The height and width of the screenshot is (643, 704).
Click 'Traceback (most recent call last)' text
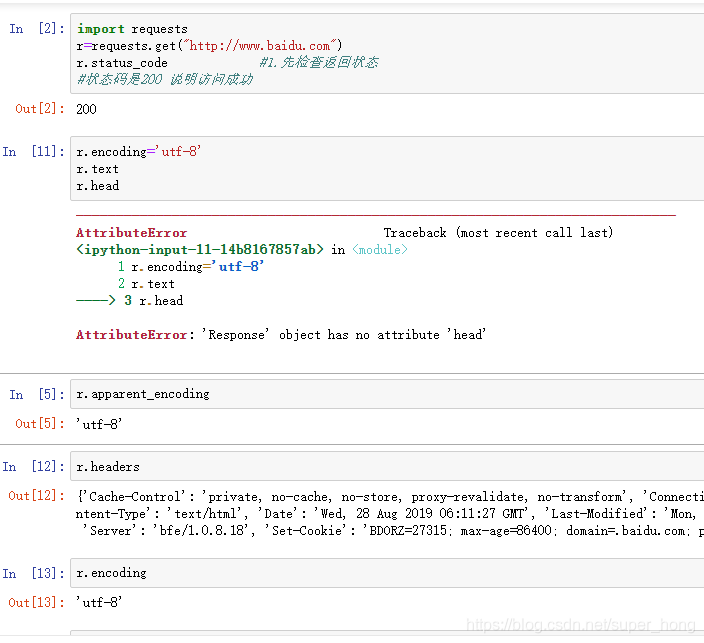pos(498,233)
